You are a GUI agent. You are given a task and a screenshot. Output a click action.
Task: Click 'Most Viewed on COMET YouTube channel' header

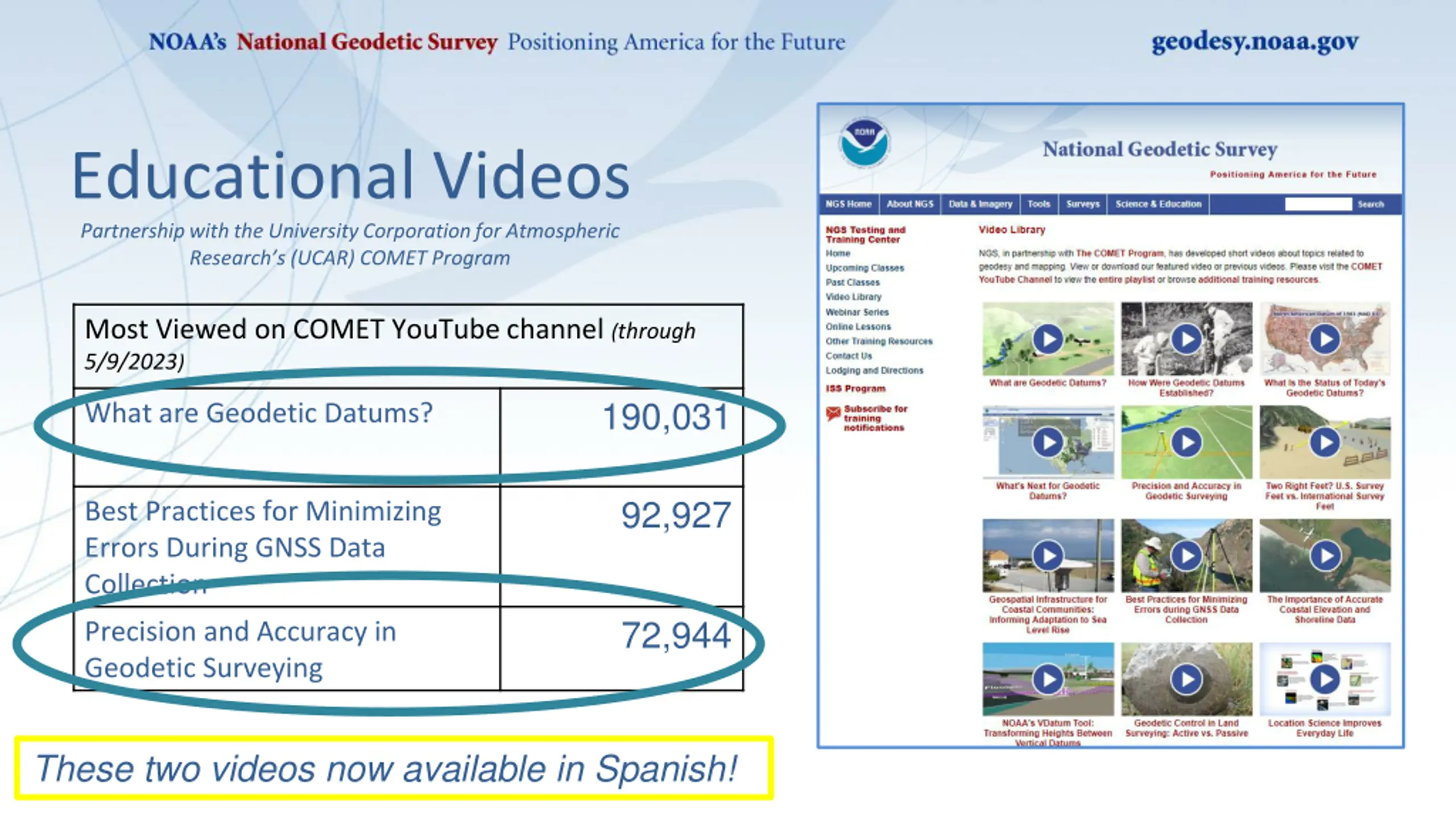pyautogui.click(x=408, y=346)
